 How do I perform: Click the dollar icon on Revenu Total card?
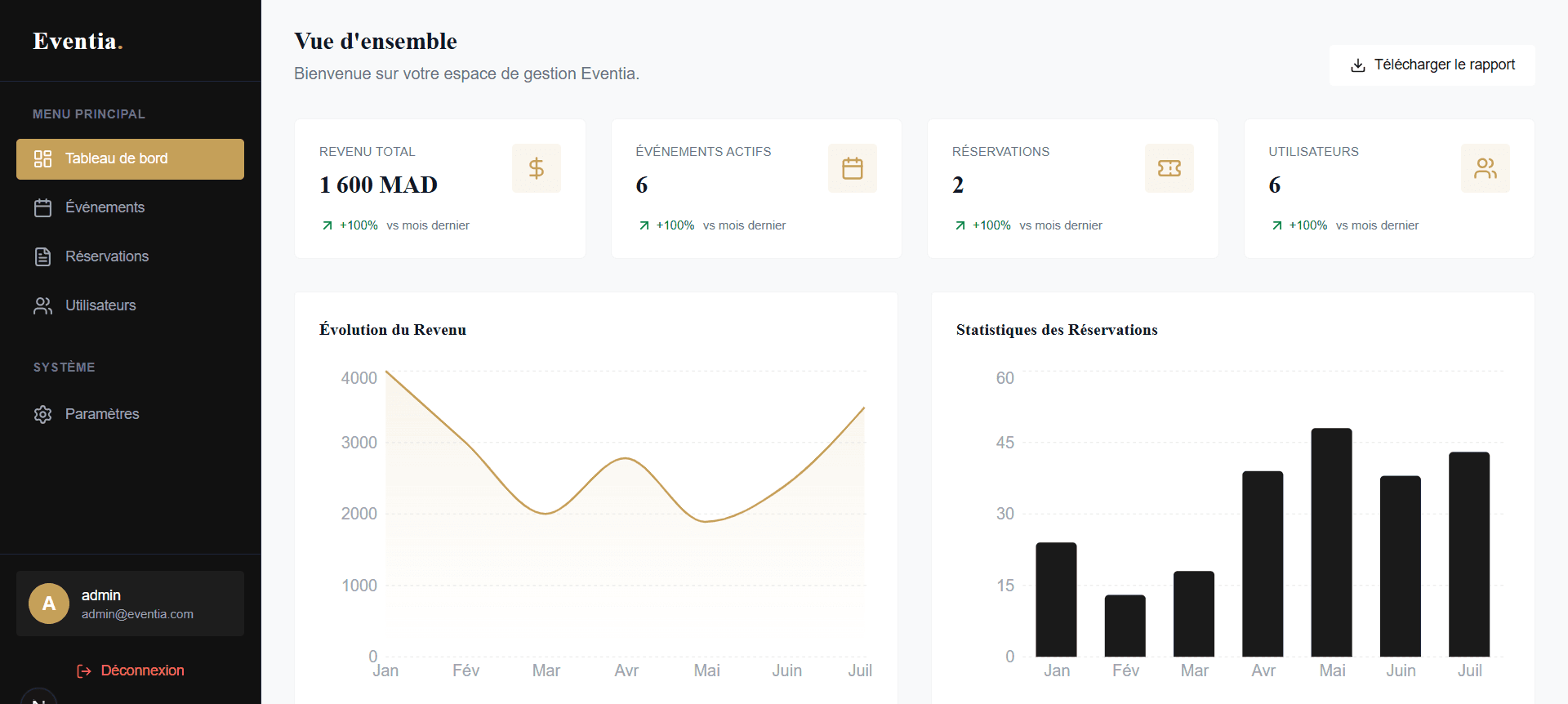tap(537, 168)
